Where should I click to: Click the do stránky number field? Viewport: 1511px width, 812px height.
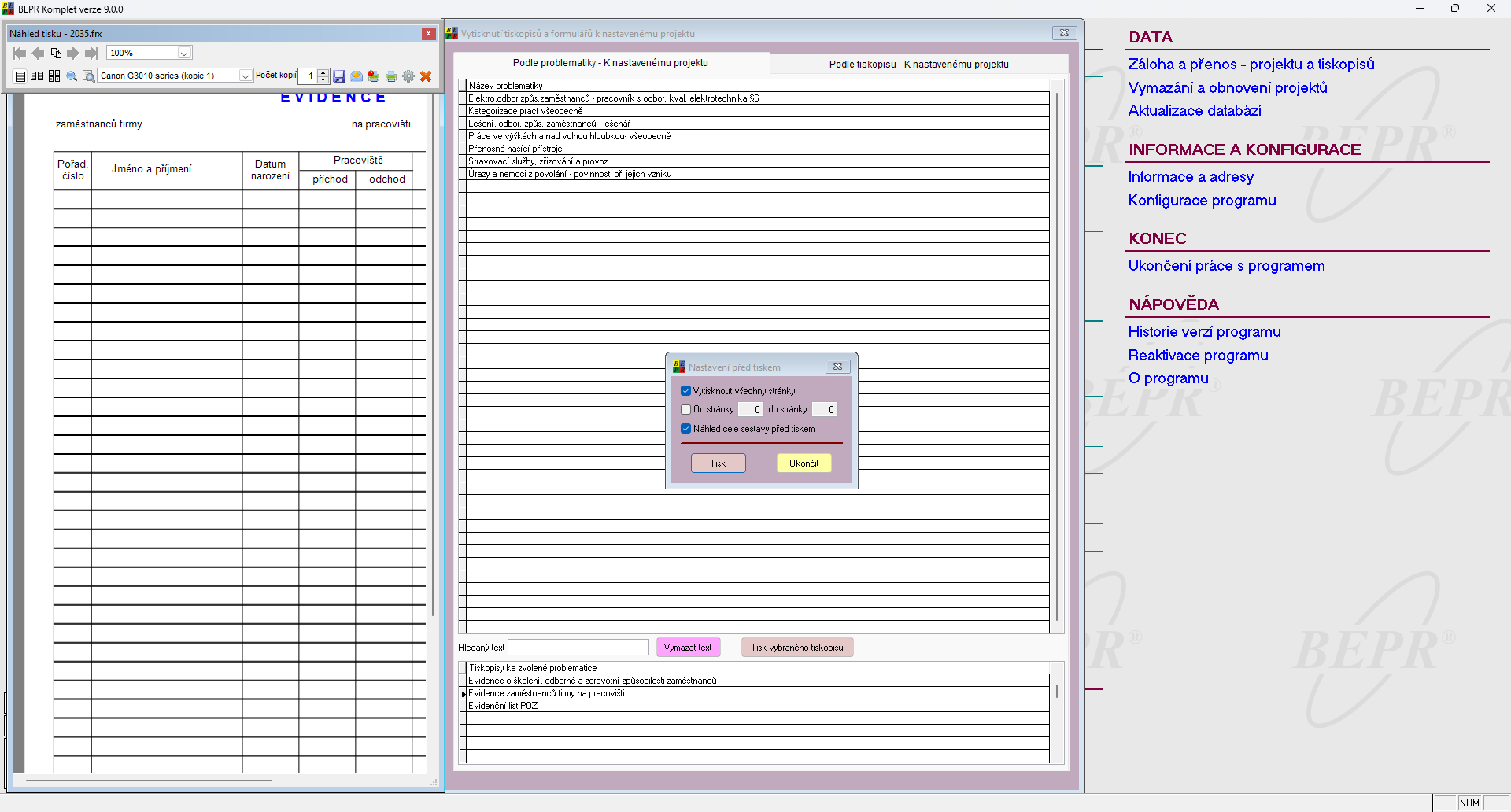click(824, 409)
